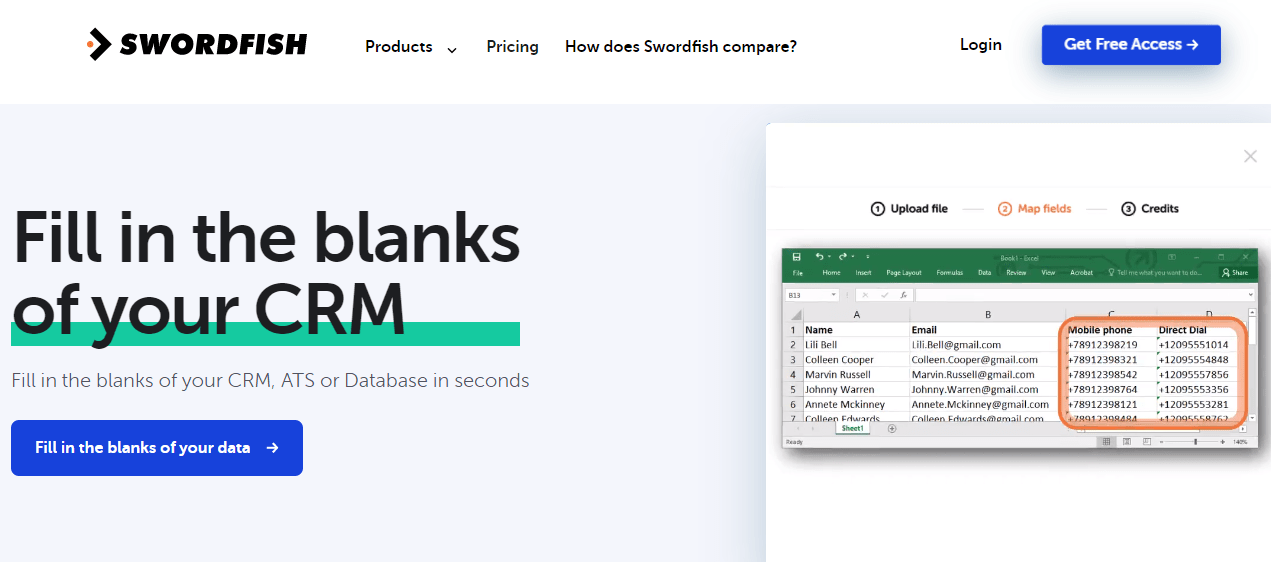Click Lili.Bell@gmail.com cell
Image resolution: width=1271 pixels, height=562 pixels.
(x=987, y=345)
